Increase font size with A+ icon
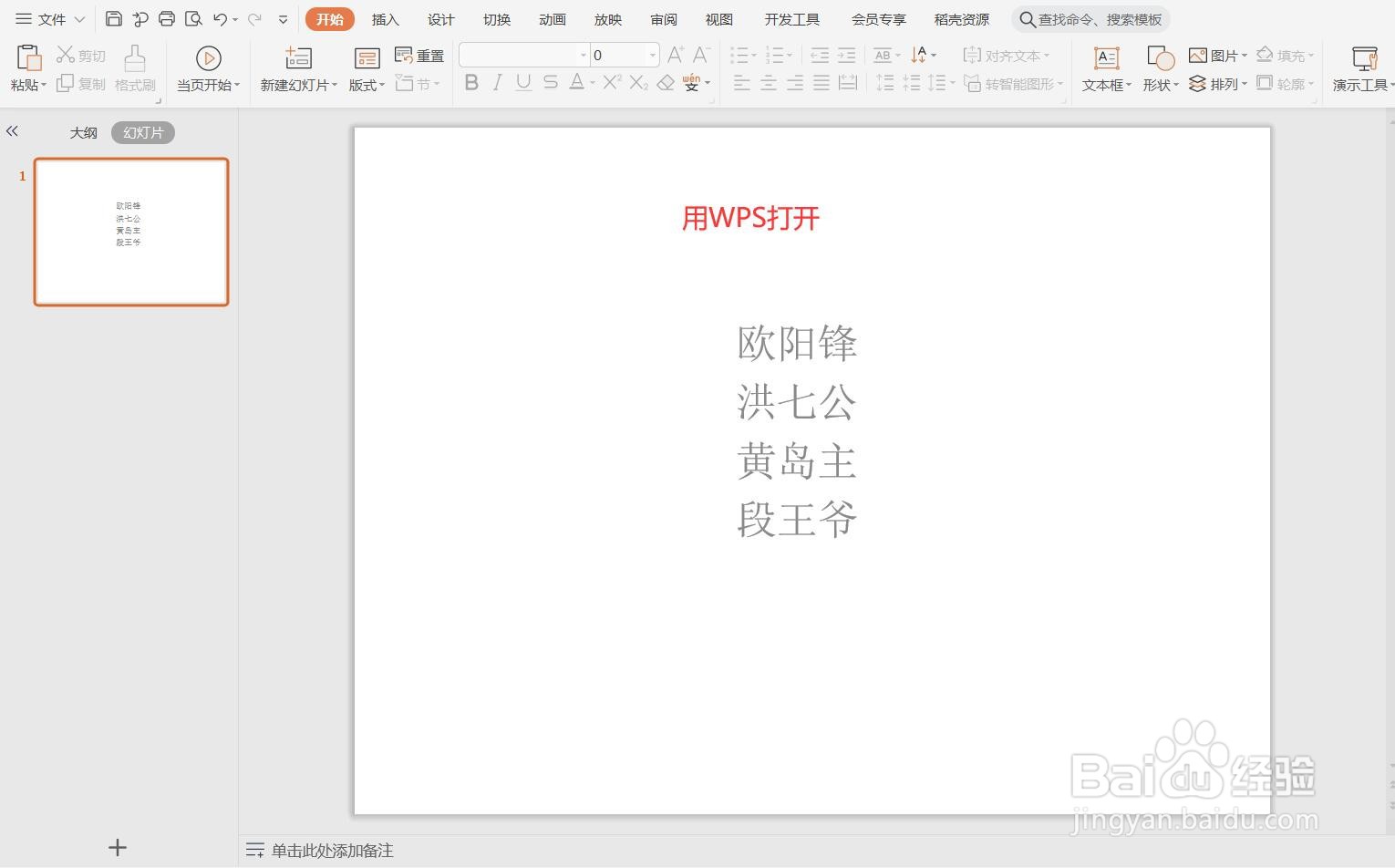The height and width of the screenshot is (868, 1395). [x=676, y=55]
